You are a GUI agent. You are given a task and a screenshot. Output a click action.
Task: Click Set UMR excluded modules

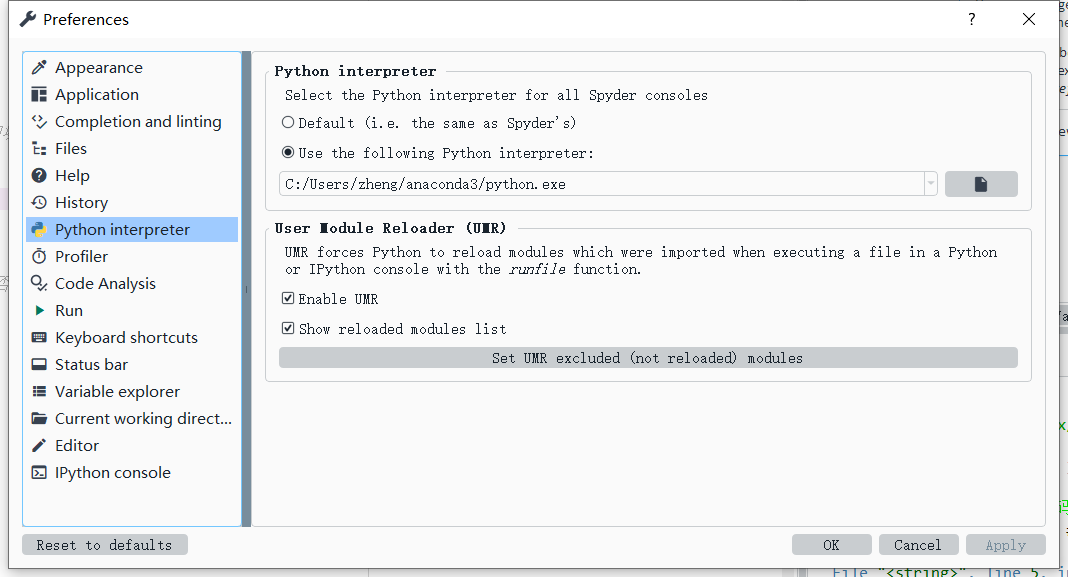click(x=648, y=357)
